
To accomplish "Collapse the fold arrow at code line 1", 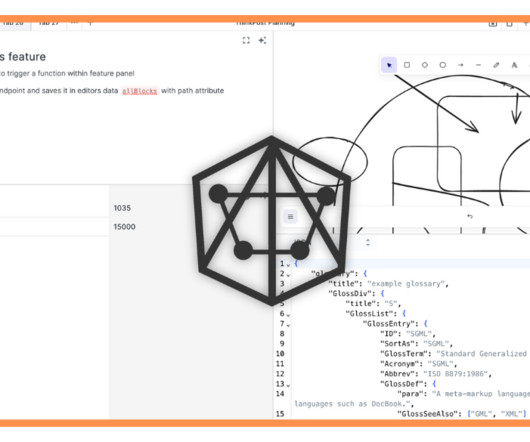I will (288, 265).
